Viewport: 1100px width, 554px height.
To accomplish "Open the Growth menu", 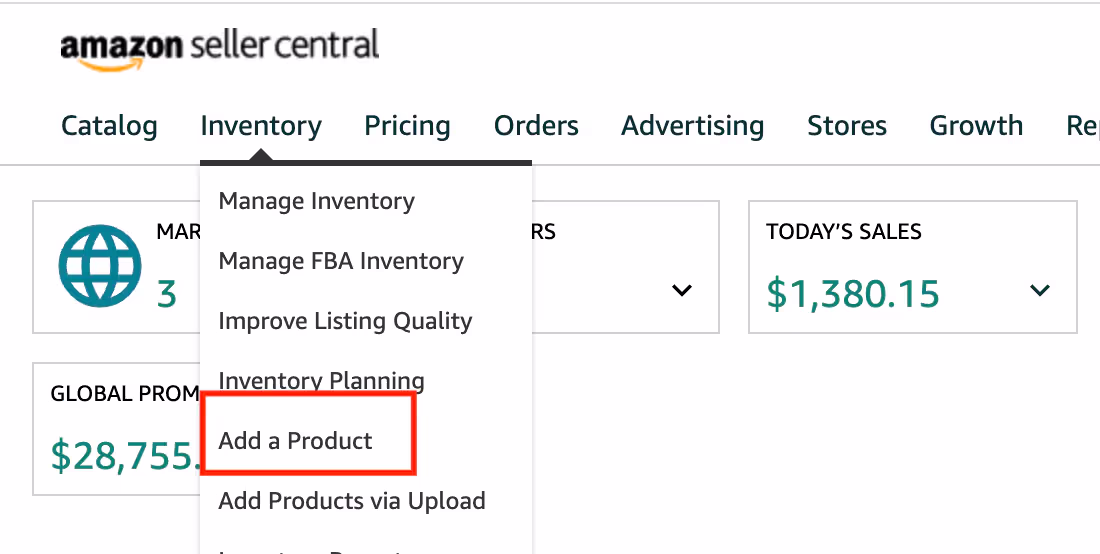I will (x=977, y=126).
